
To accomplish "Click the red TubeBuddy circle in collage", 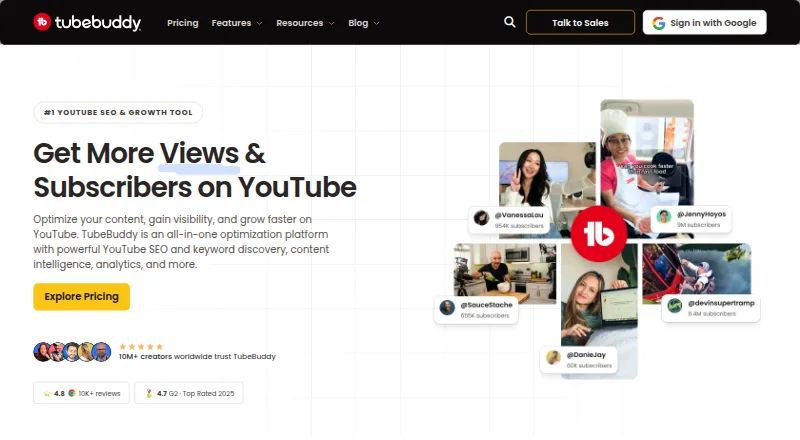I will click(598, 234).
